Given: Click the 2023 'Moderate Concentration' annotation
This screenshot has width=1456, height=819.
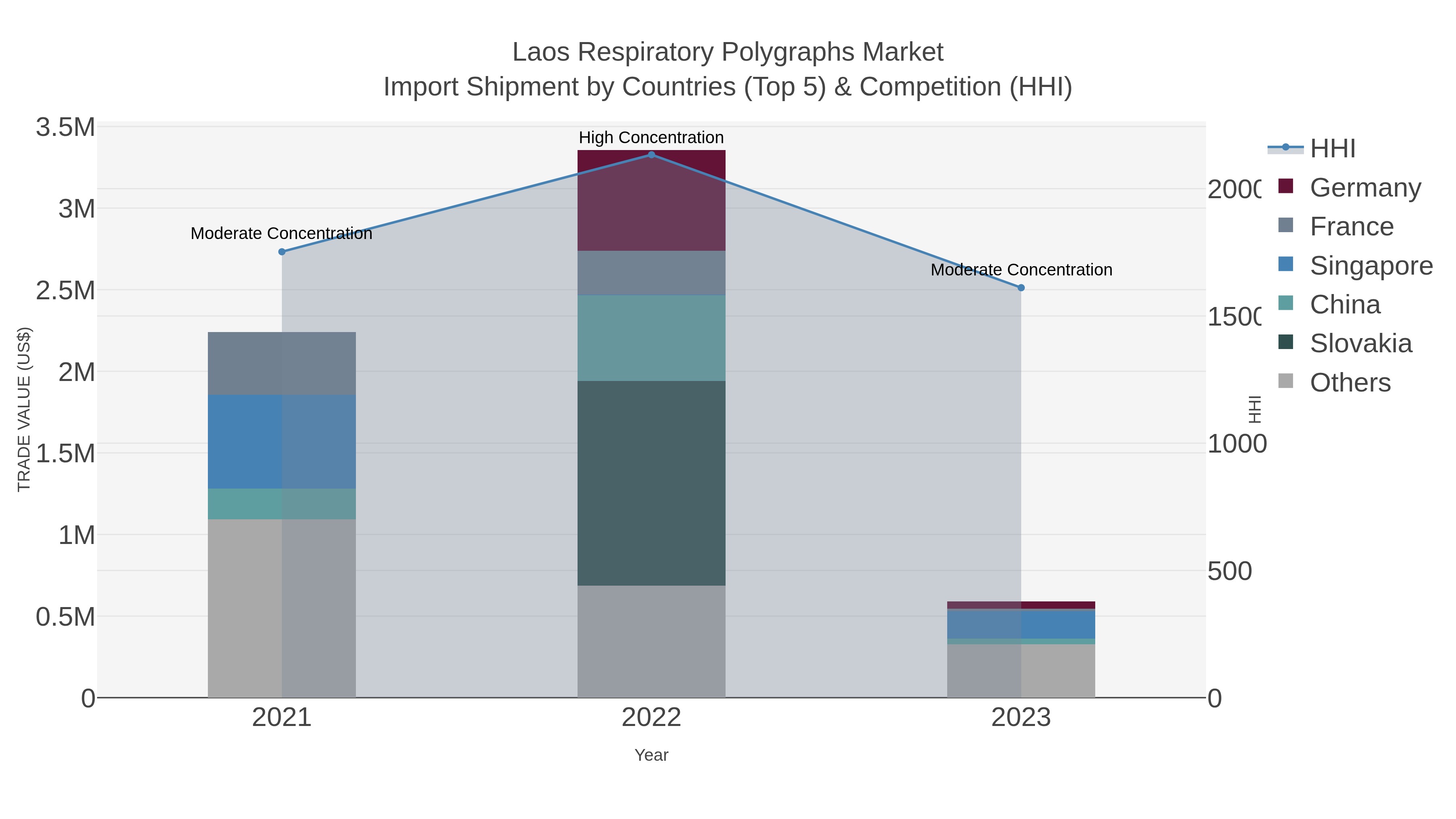Looking at the screenshot, I should point(1021,270).
